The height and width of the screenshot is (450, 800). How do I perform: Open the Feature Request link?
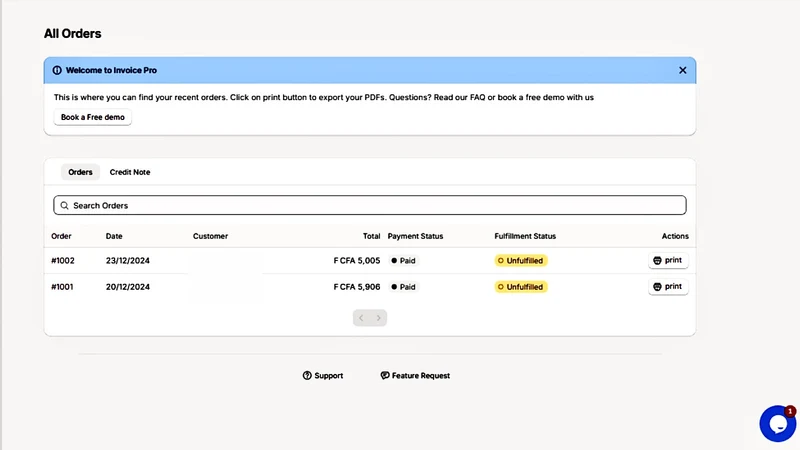pos(415,376)
